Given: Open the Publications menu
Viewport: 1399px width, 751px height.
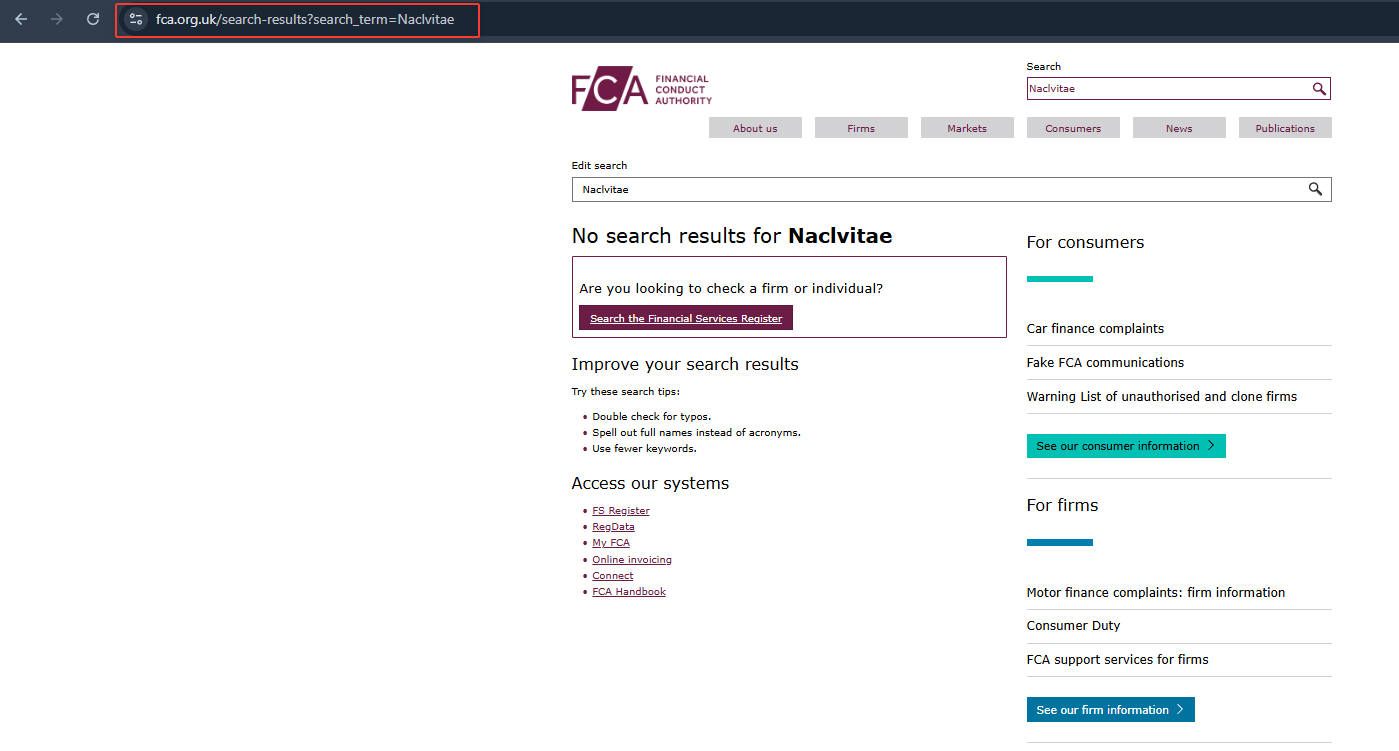Looking at the screenshot, I should 1285,128.
